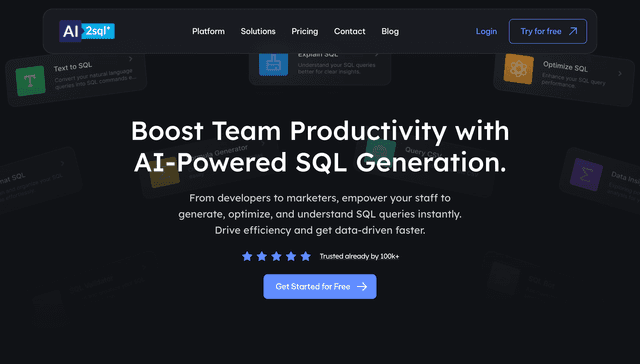This screenshot has height=364, width=640.
Task: Expand the Text to SQL card chevron
Action: pyautogui.click(x=131, y=59)
